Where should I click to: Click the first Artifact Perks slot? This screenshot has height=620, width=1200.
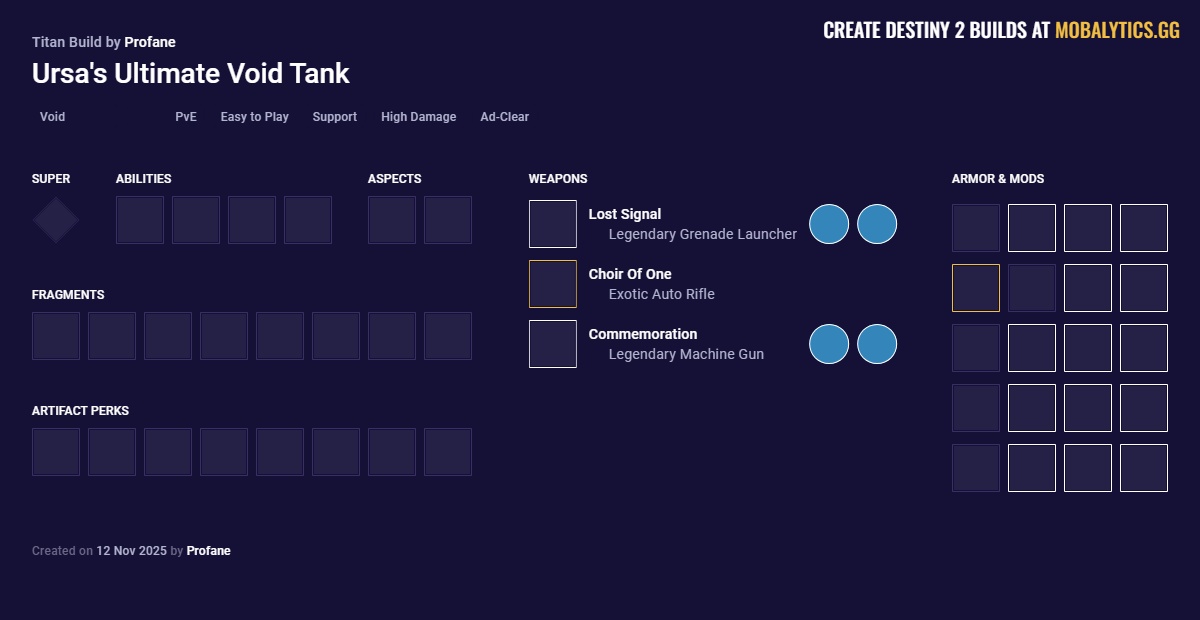click(56, 452)
